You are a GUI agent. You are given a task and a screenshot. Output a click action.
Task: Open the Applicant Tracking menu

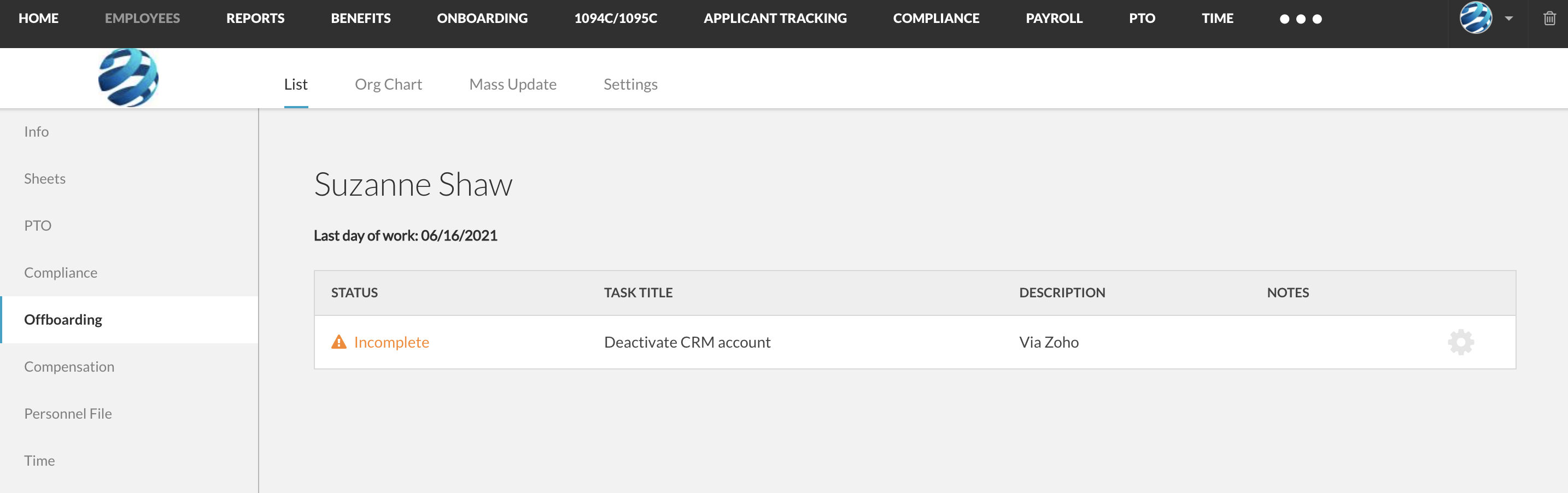[775, 17]
